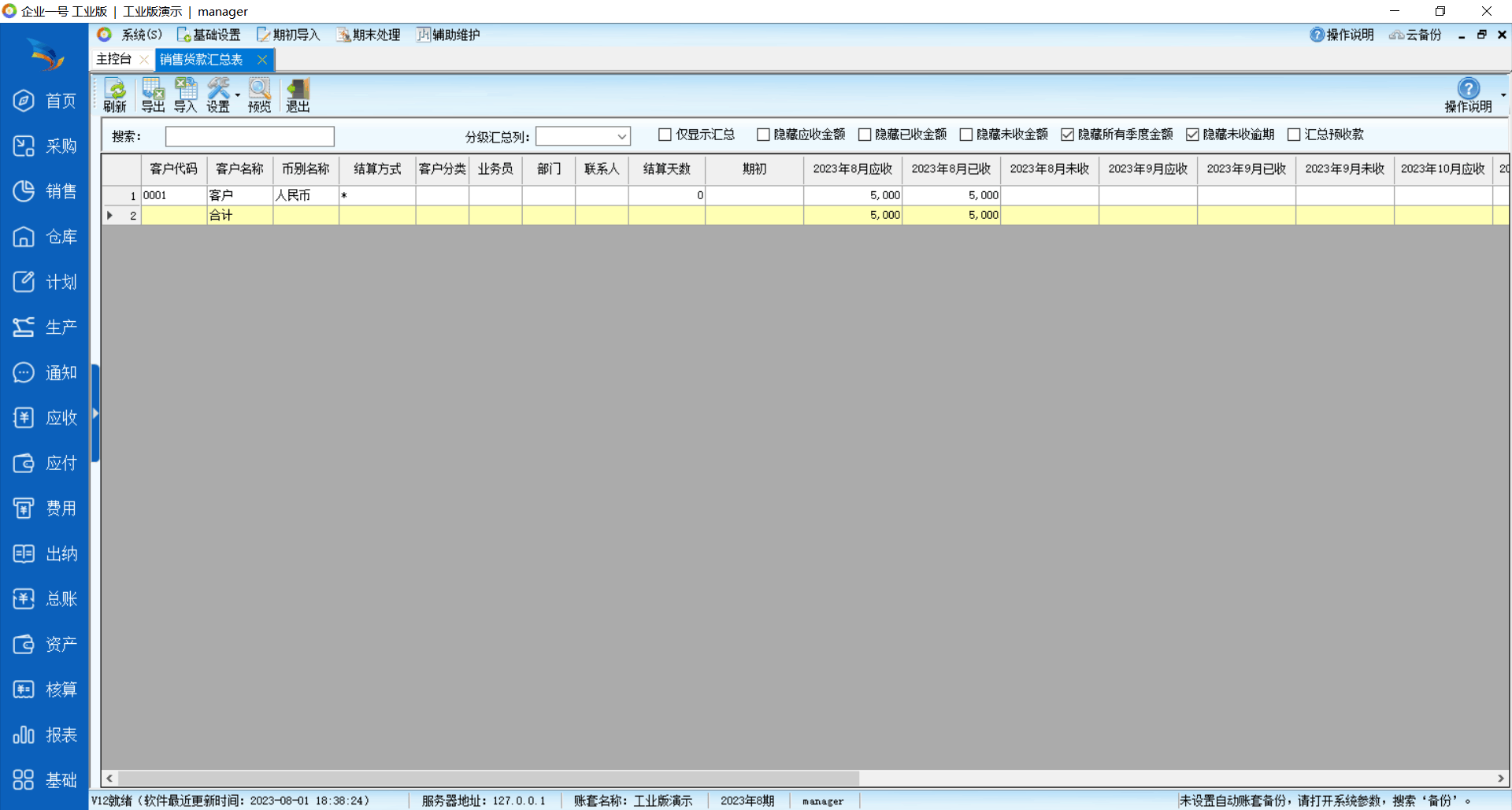This screenshot has width=1512, height=810.
Task: Open the 设置 dropdown arrow in the toolbar
Action: pyautogui.click(x=238, y=95)
